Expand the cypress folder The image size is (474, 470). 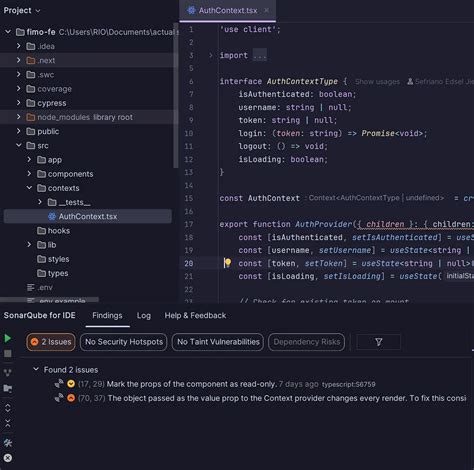pos(19,103)
